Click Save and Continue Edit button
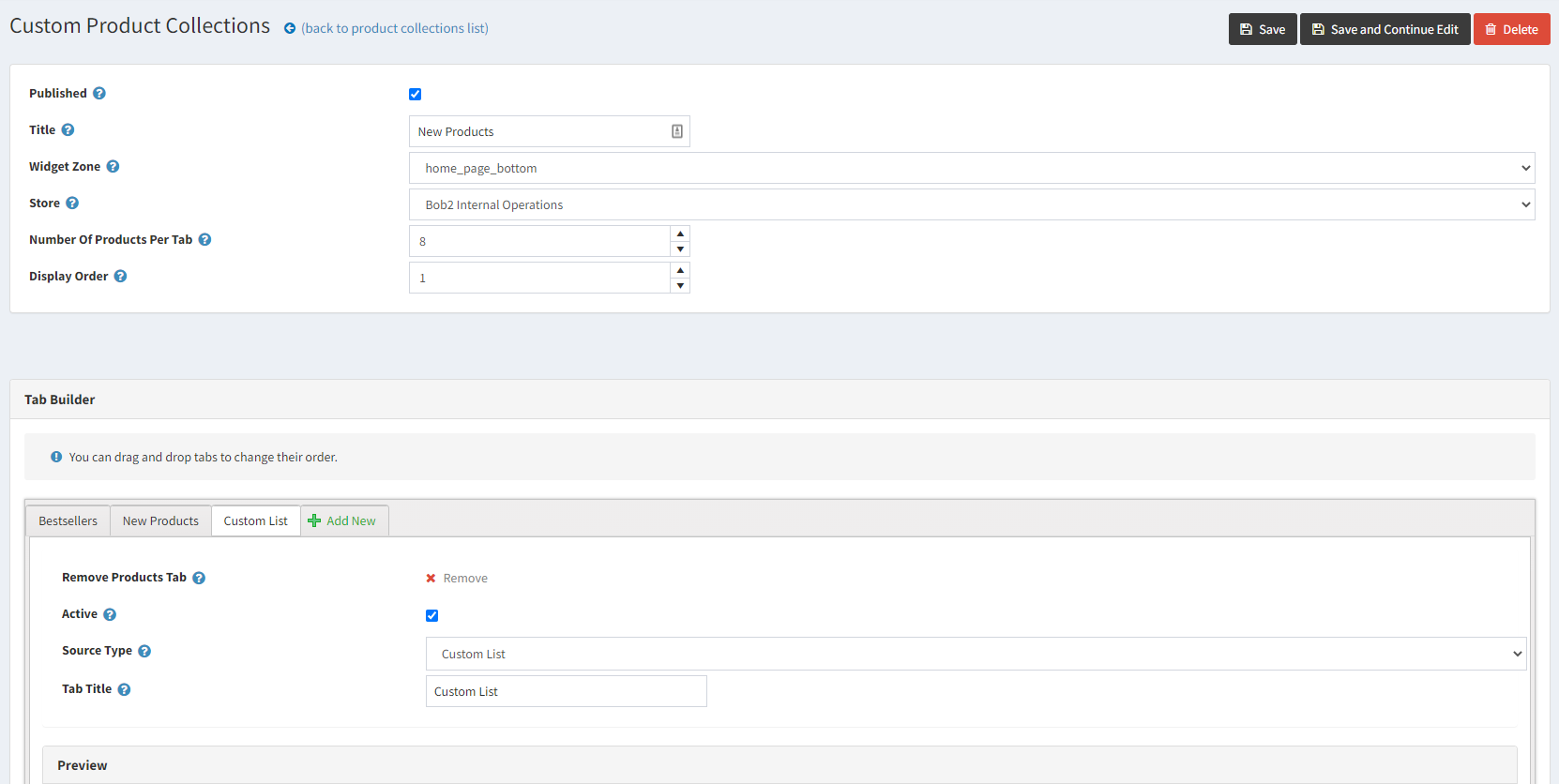This screenshot has height=784, width=1559. point(1385,30)
